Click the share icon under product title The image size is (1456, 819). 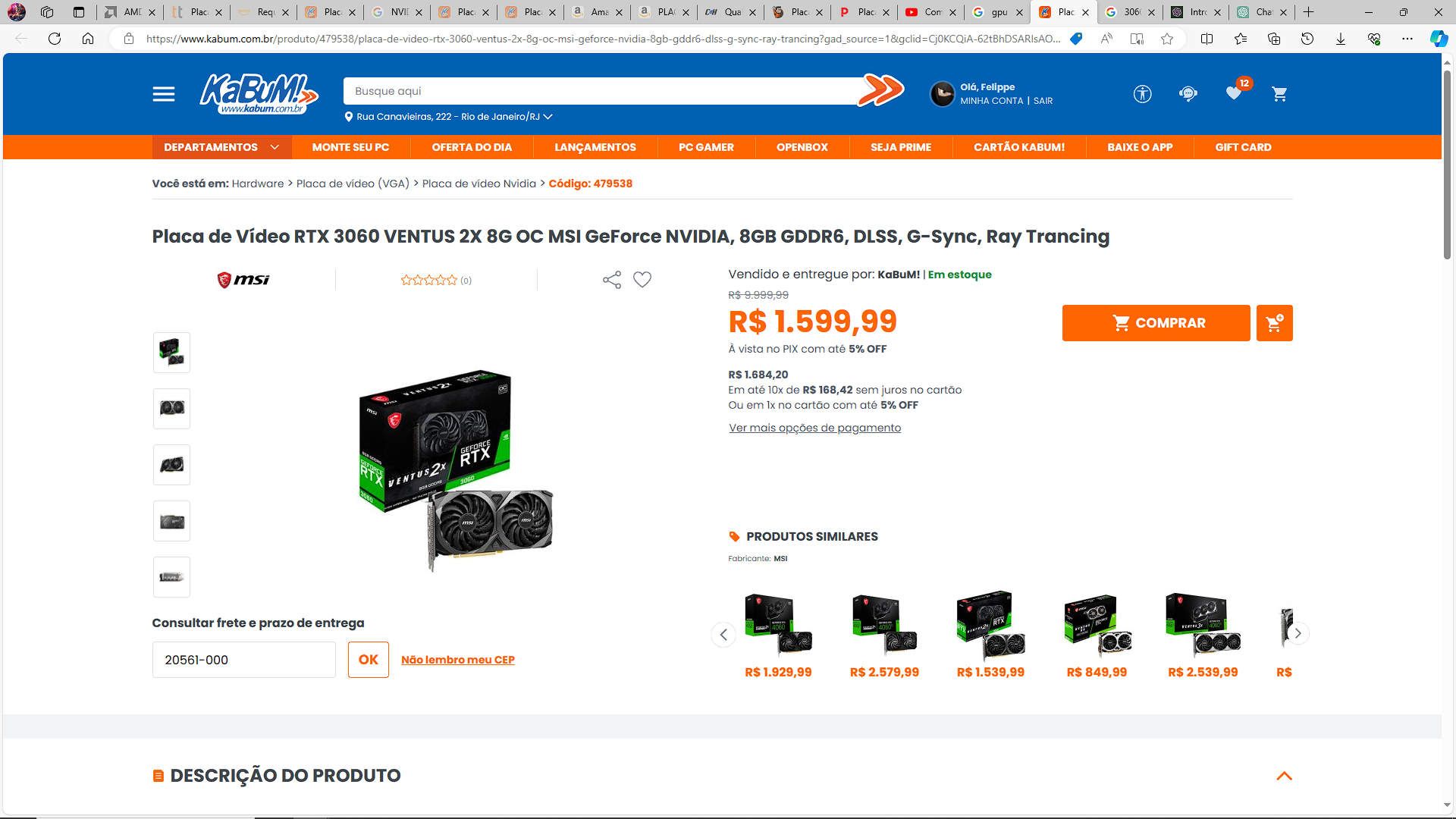click(x=612, y=280)
